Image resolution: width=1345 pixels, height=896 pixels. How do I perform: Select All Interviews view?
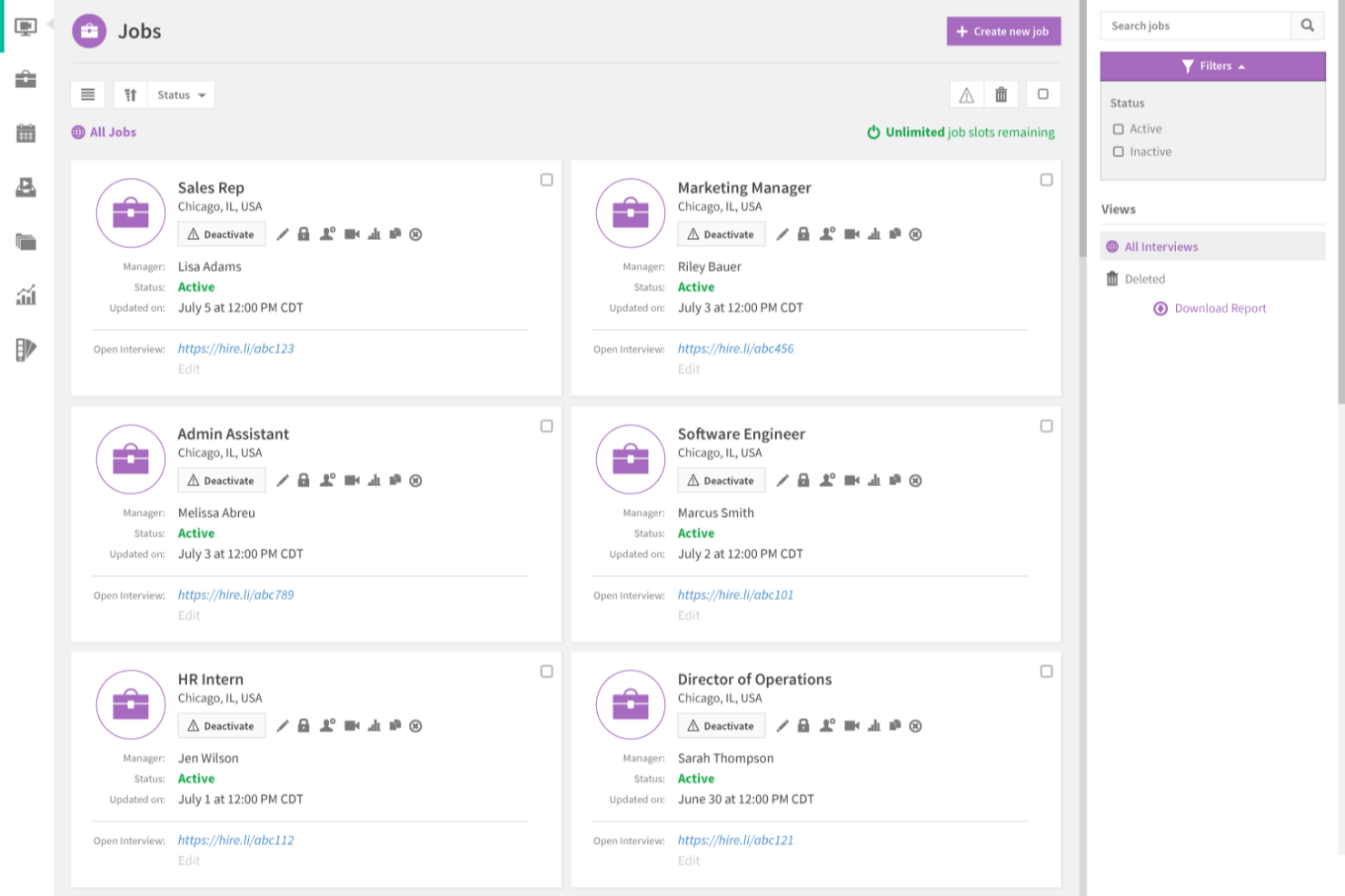click(1161, 246)
